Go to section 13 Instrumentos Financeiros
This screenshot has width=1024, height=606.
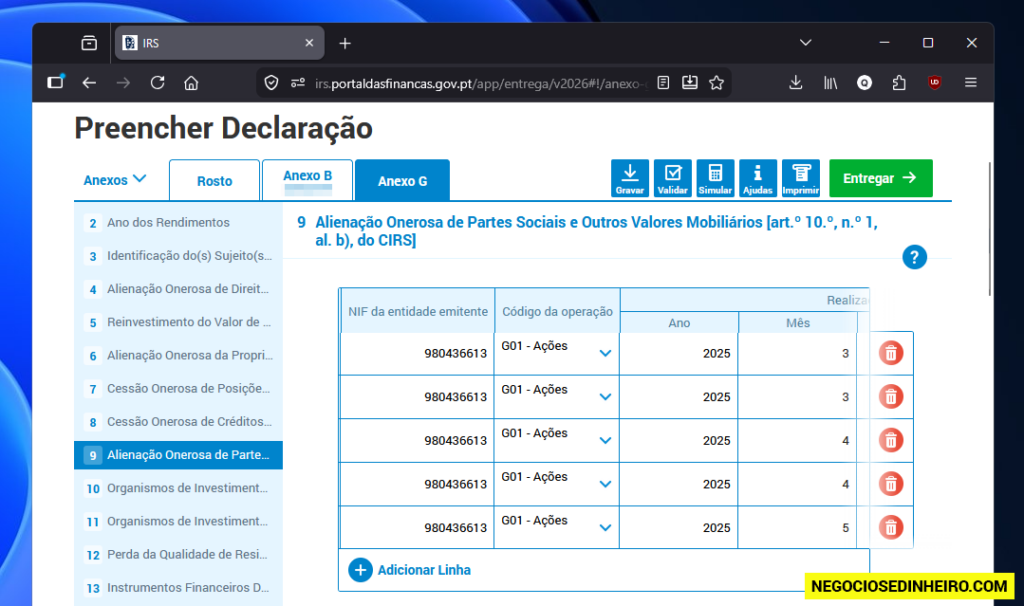pyautogui.click(x=178, y=588)
